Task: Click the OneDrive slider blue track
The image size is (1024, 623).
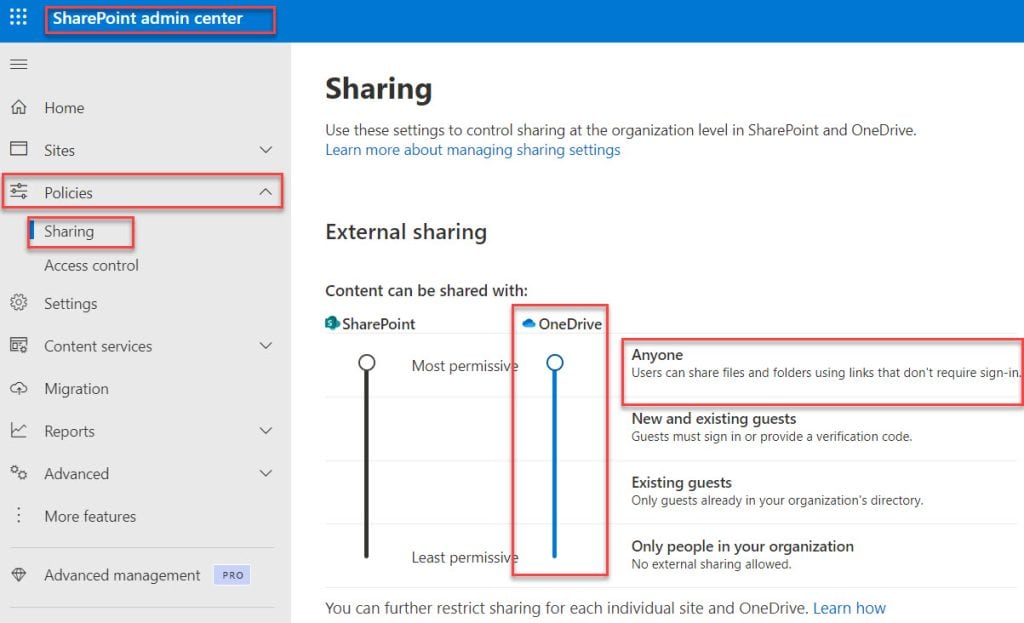Action: click(x=554, y=464)
